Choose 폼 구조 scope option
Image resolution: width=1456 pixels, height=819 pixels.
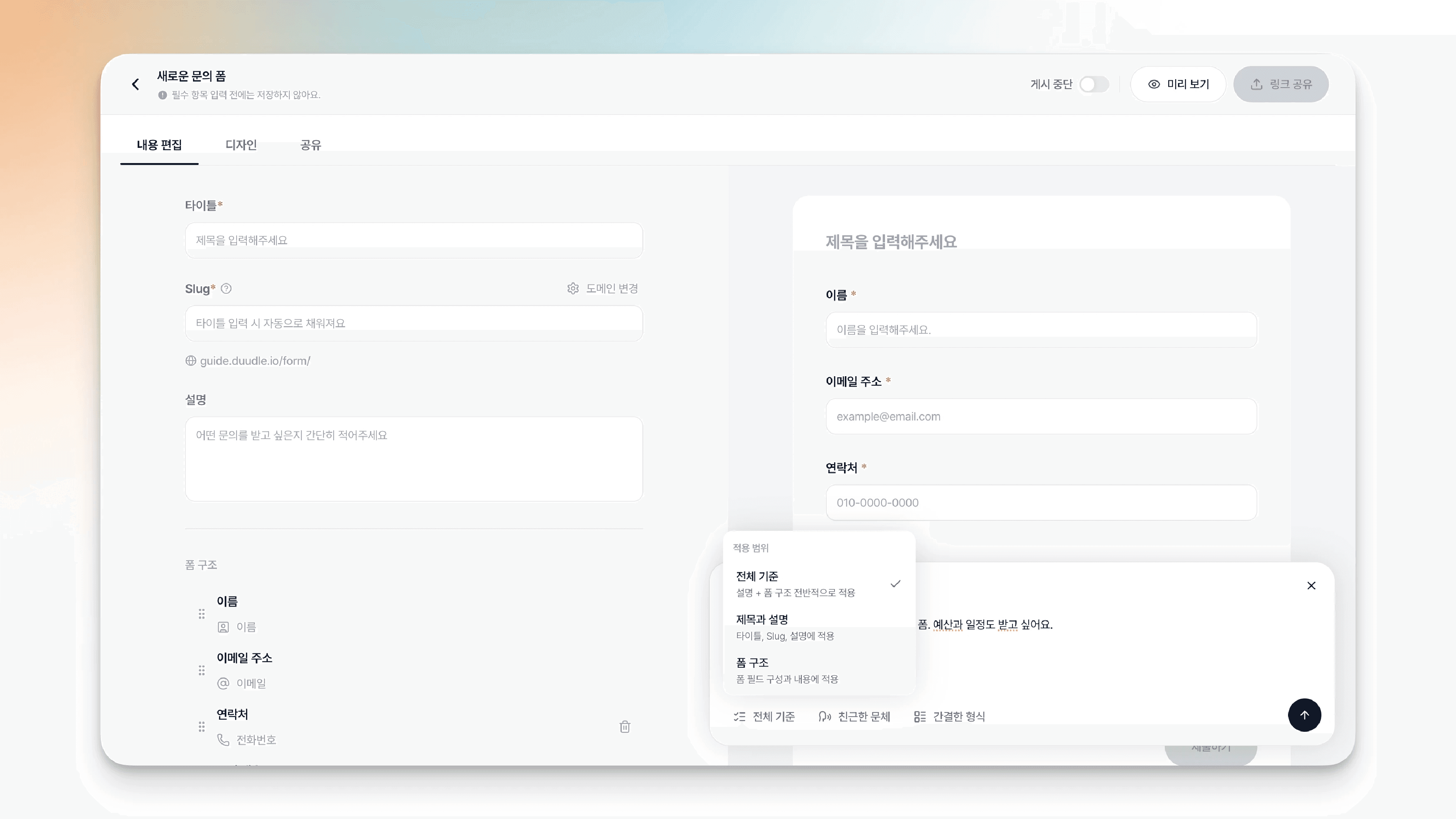(819, 670)
